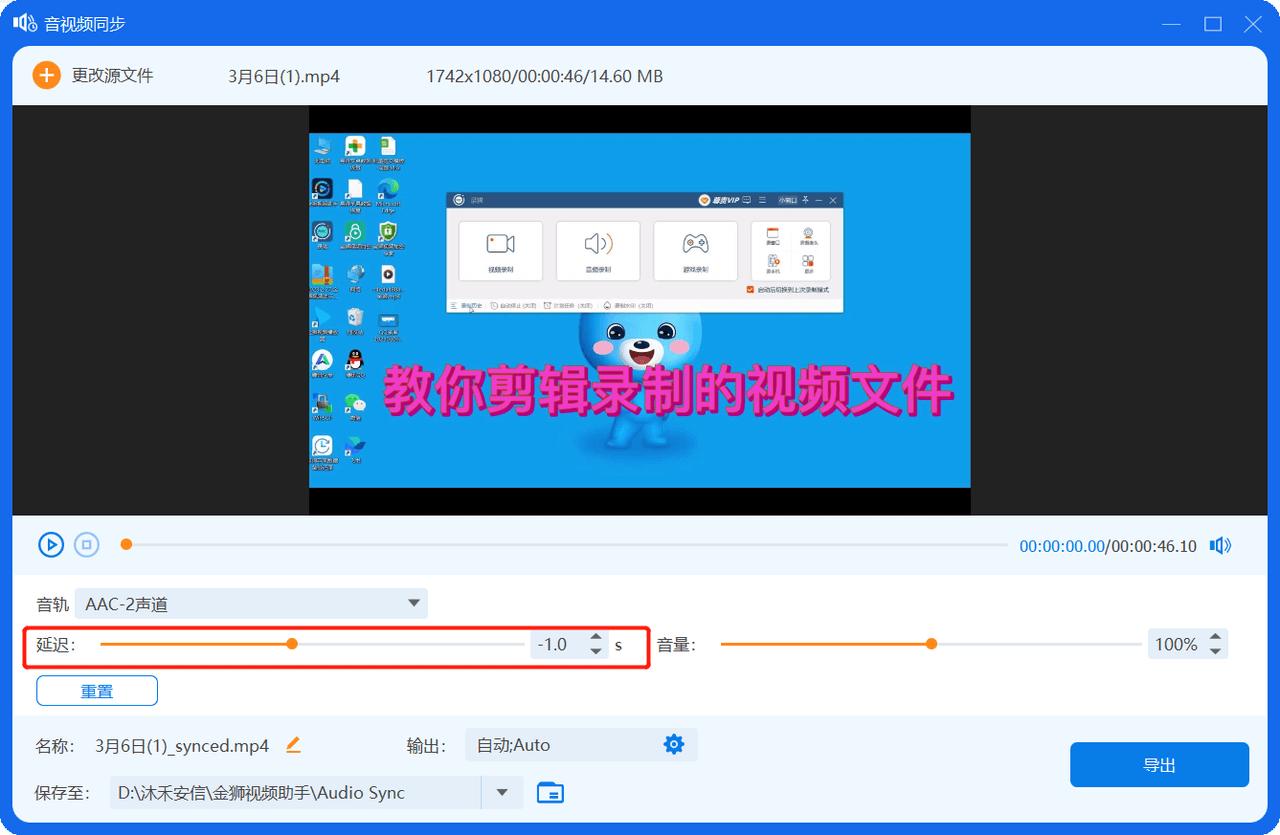The image size is (1280, 835).
Task: Browse save location with the folder icon
Action: 549,792
